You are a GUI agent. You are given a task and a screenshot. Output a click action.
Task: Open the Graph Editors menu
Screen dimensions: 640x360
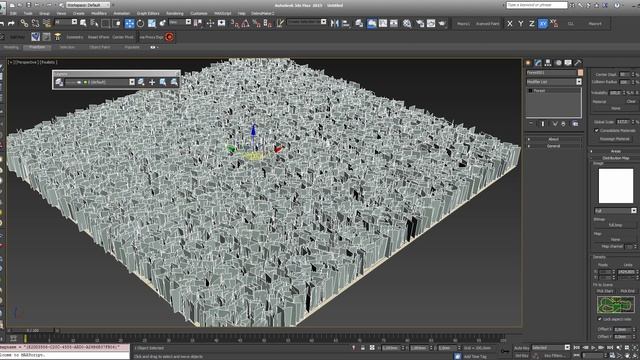(148, 13)
